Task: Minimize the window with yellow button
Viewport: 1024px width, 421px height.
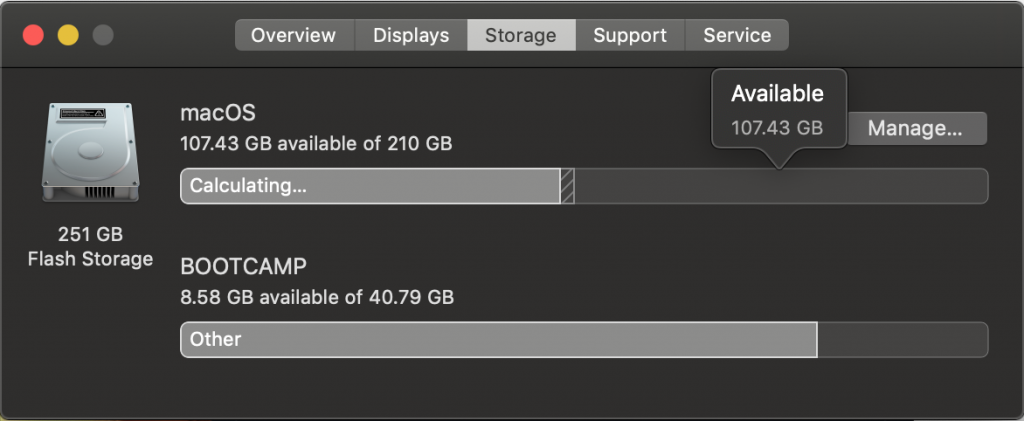Action: click(68, 36)
